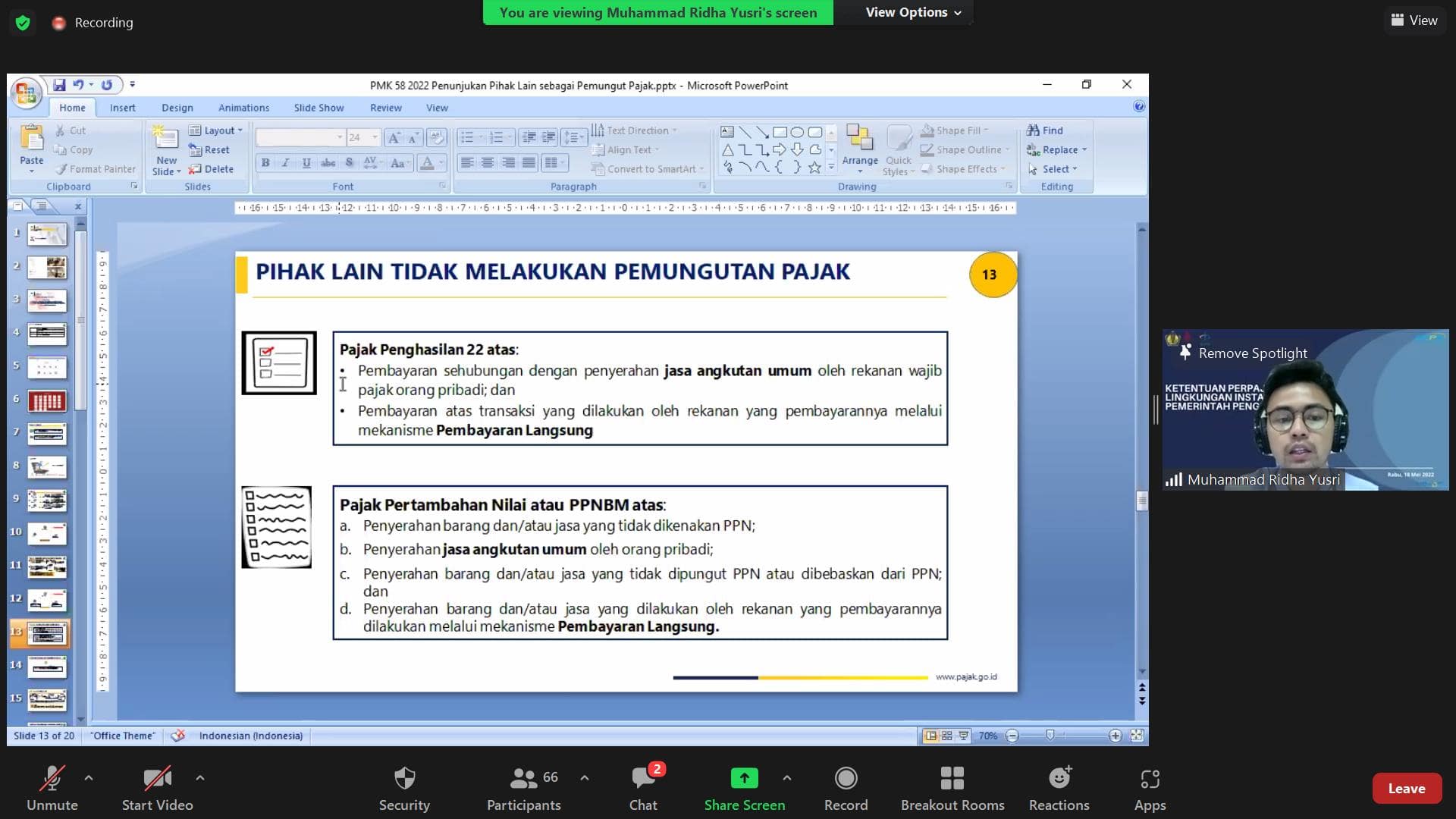The height and width of the screenshot is (819, 1456).
Task: Click the PowerPoint zoom slider handle
Action: (1050, 736)
